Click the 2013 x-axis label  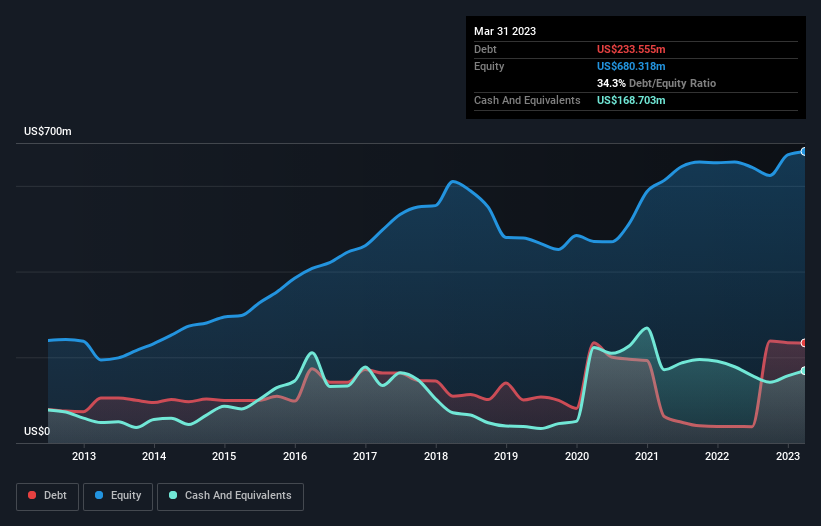[84, 456]
